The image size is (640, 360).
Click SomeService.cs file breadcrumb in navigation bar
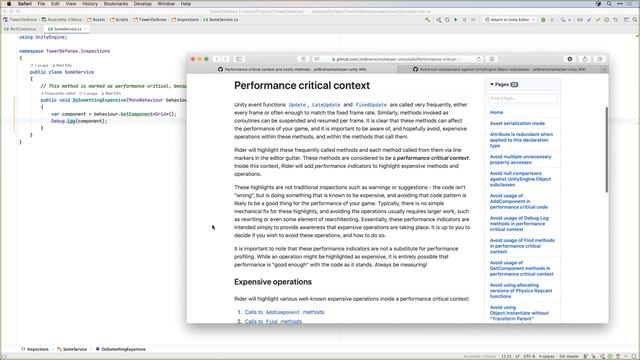[x=221, y=20]
